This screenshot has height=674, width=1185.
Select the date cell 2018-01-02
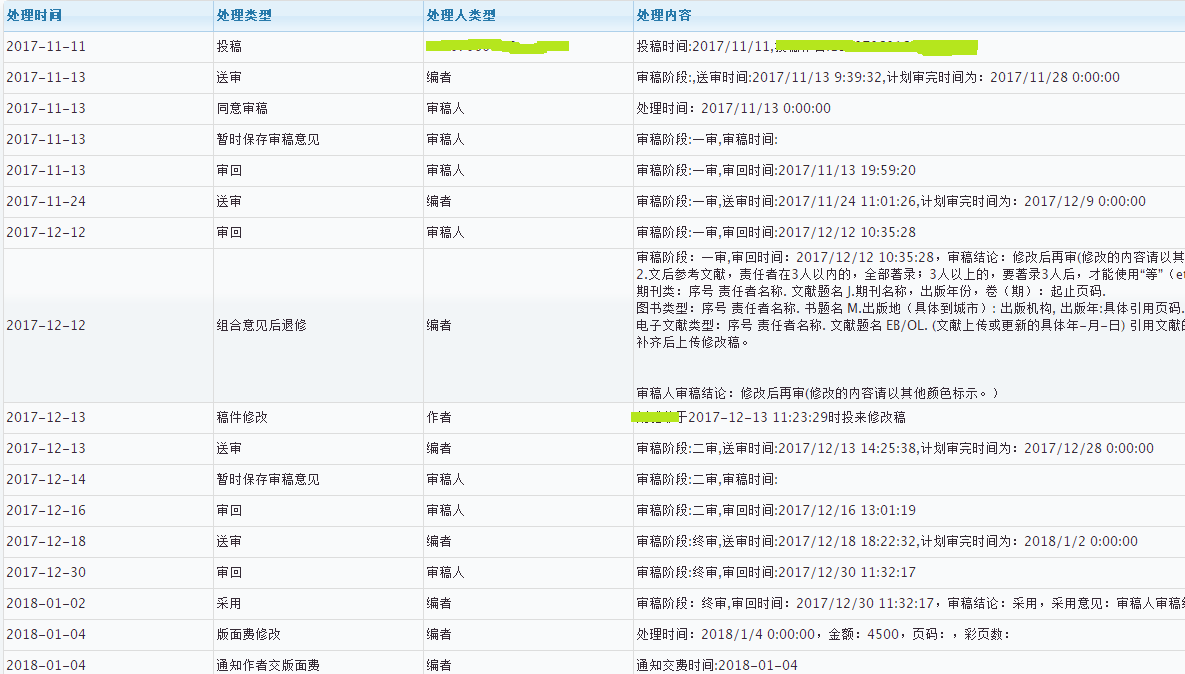pyautogui.click(x=46, y=603)
